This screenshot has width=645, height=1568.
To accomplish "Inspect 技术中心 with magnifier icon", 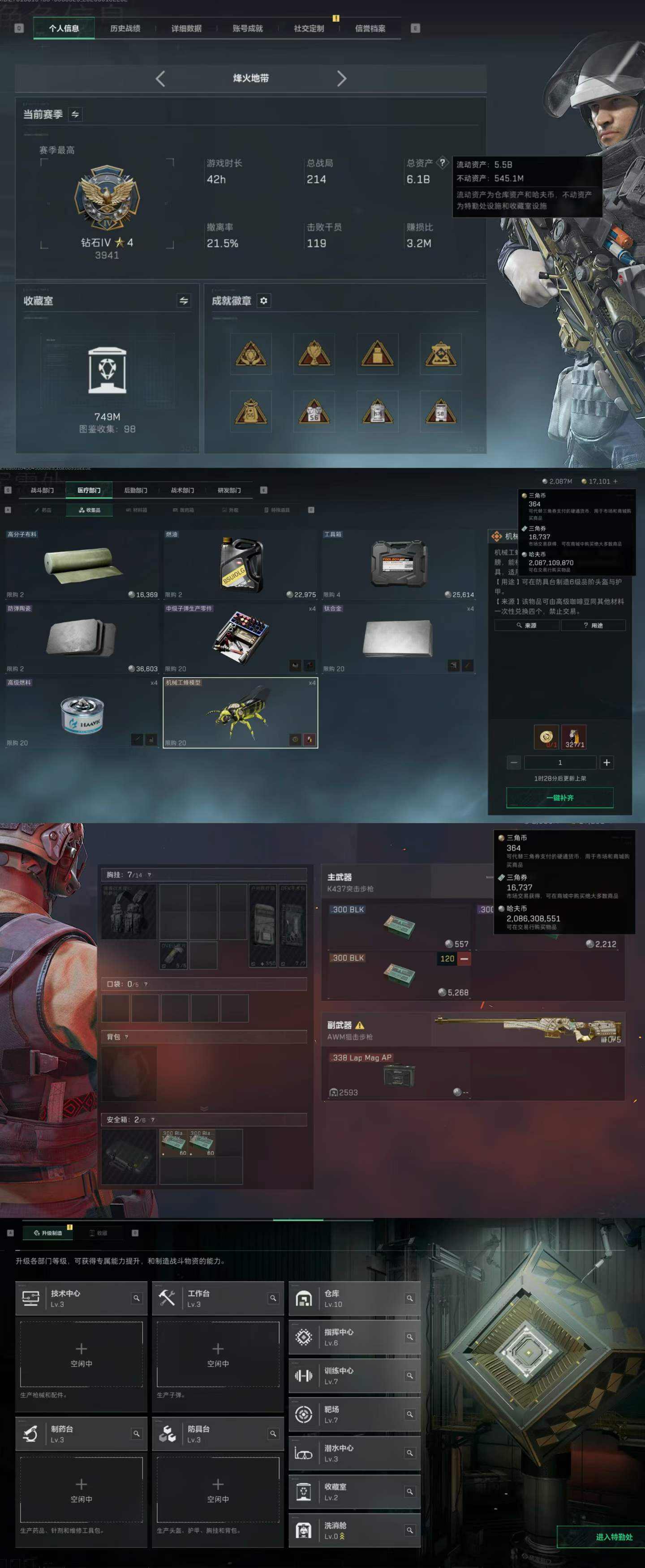I will click(137, 1299).
